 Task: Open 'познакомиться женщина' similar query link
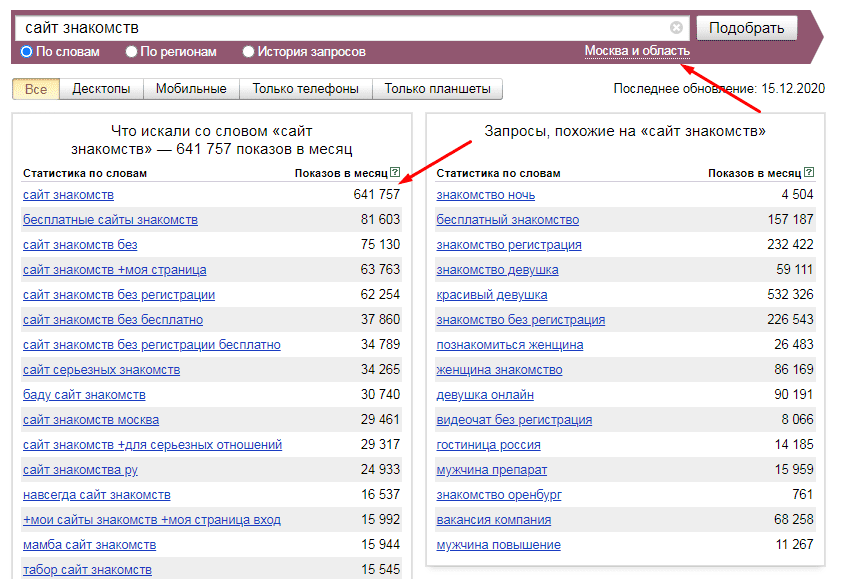510,345
